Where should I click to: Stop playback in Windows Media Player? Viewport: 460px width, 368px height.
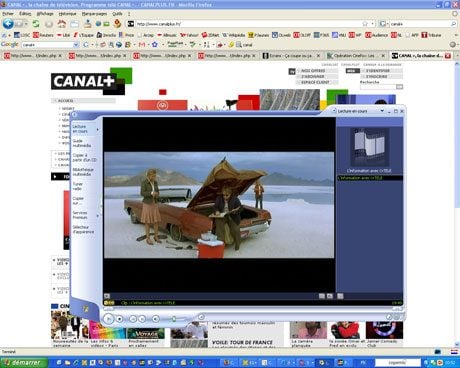click(119, 319)
